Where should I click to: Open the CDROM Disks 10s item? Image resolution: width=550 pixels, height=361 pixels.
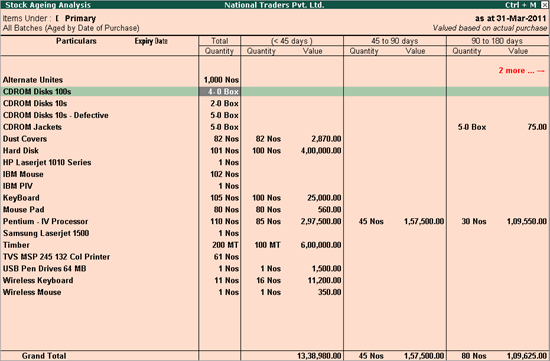click(x=35, y=103)
